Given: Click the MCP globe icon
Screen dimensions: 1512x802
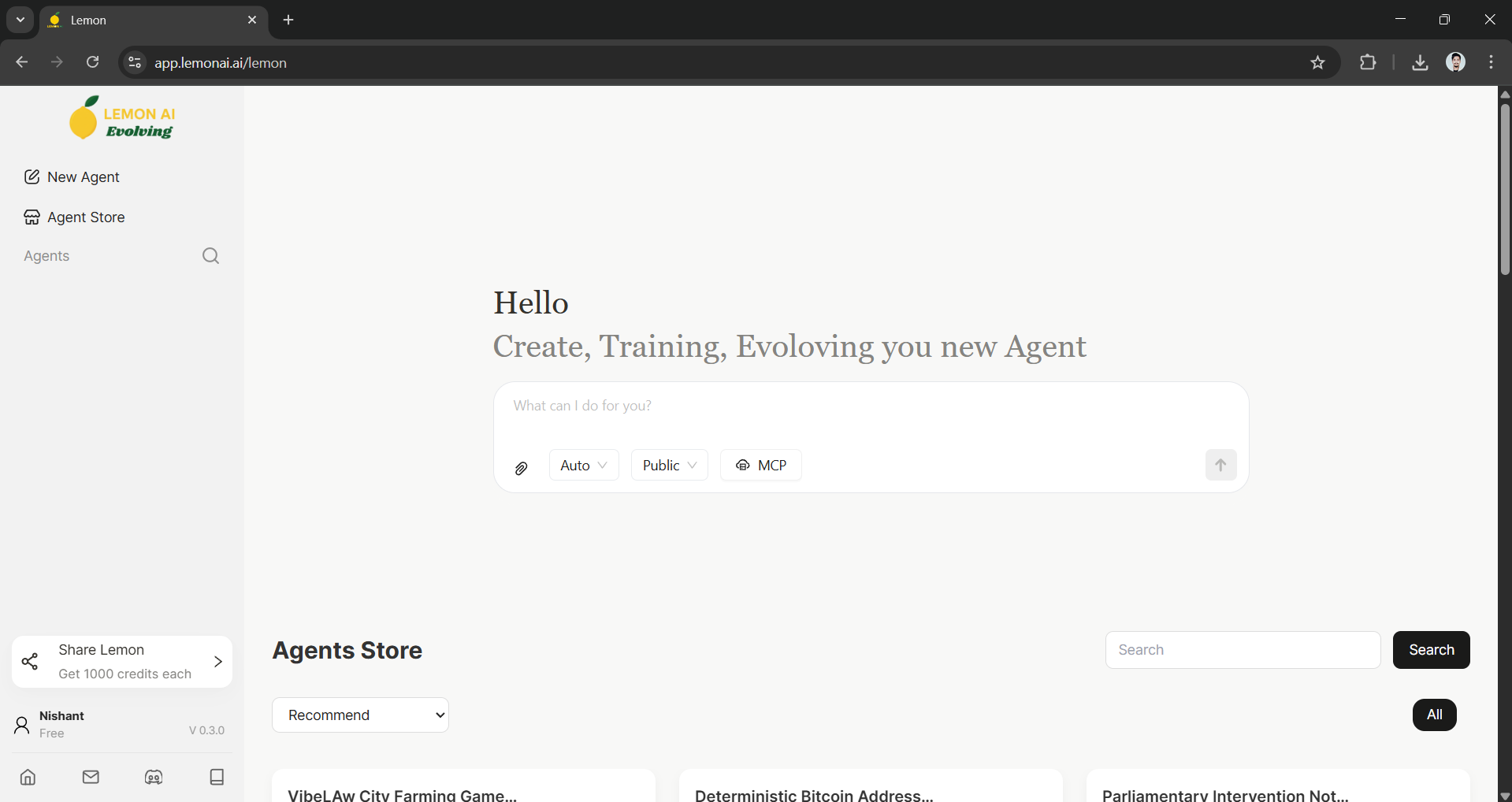Looking at the screenshot, I should pos(743,465).
